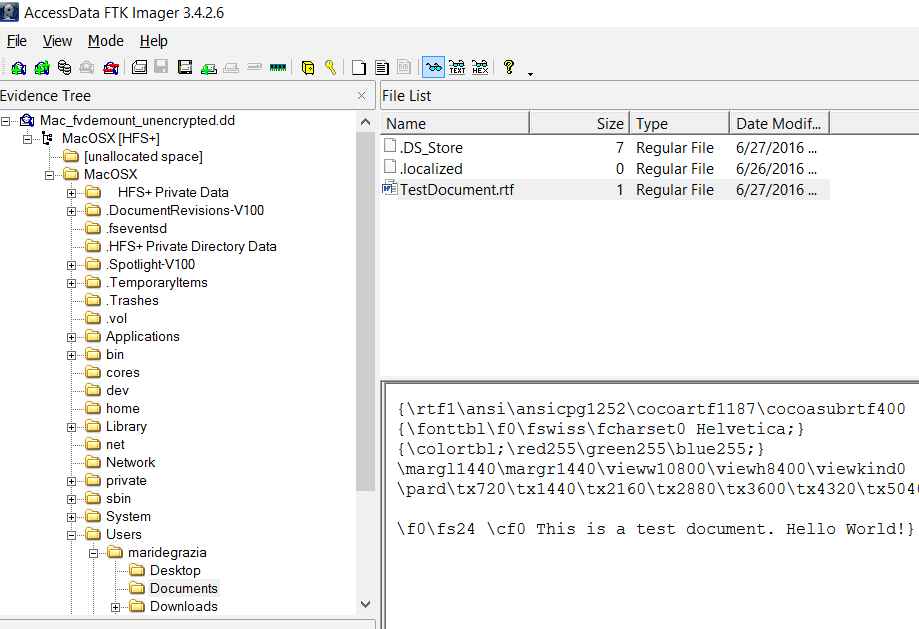Click the Mac_fvdemount_unencrypted.dd image icon
The height and width of the screenshot is (629, 919).
(x=27, y=121)
